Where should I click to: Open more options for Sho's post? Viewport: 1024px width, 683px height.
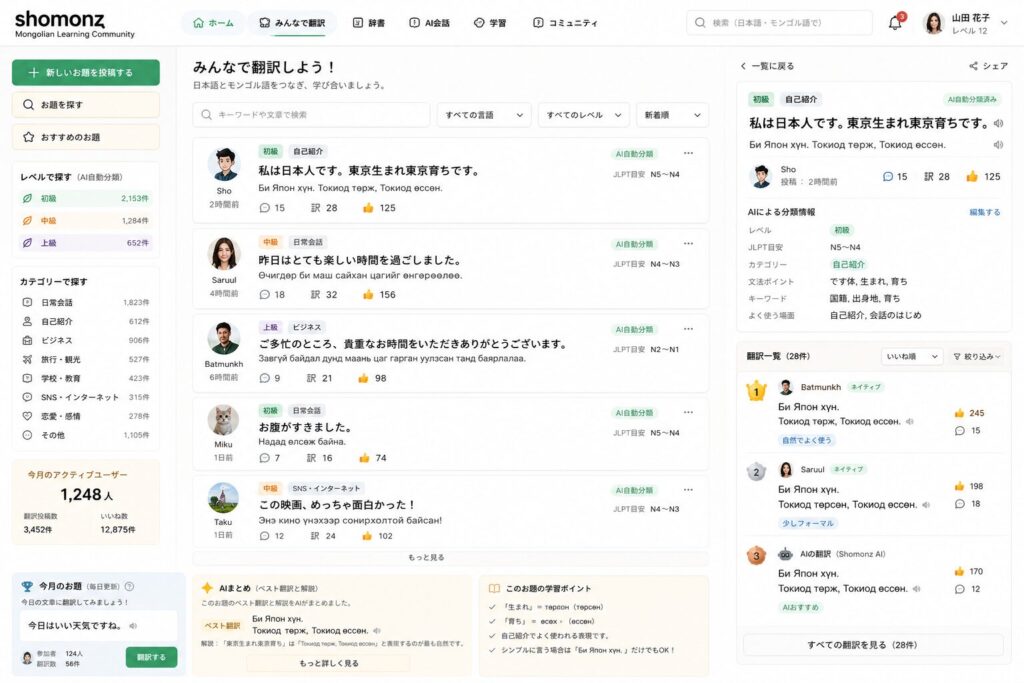coord(688,153)
